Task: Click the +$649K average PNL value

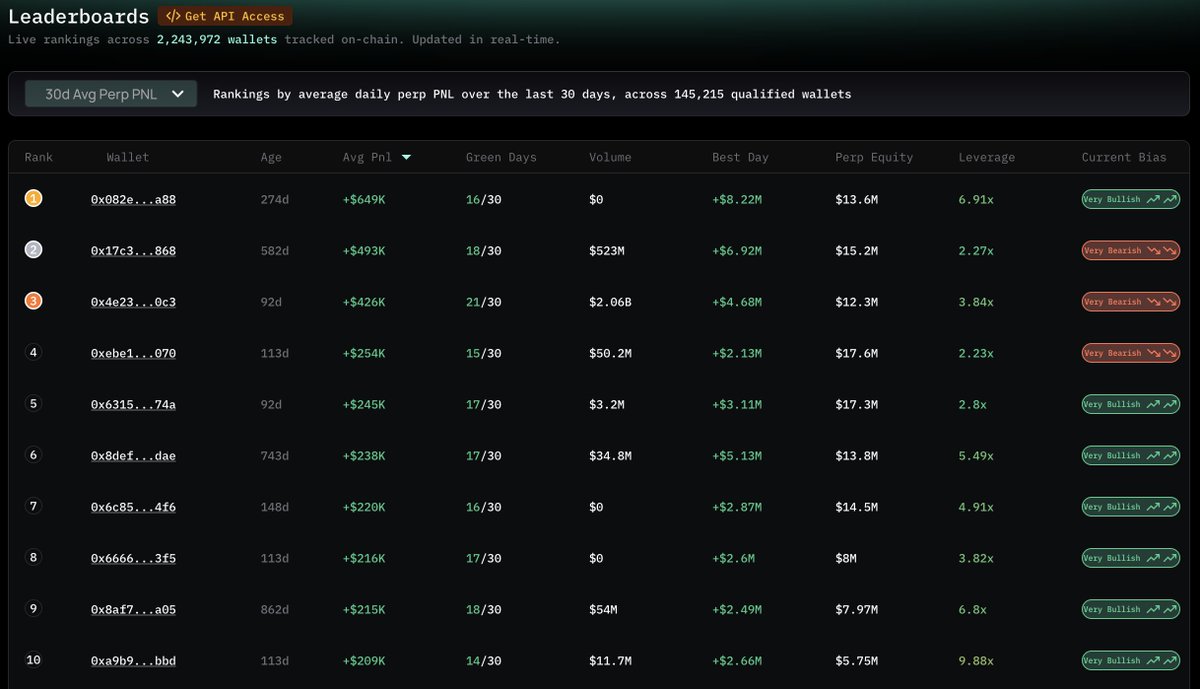Action: pos(364,200)
